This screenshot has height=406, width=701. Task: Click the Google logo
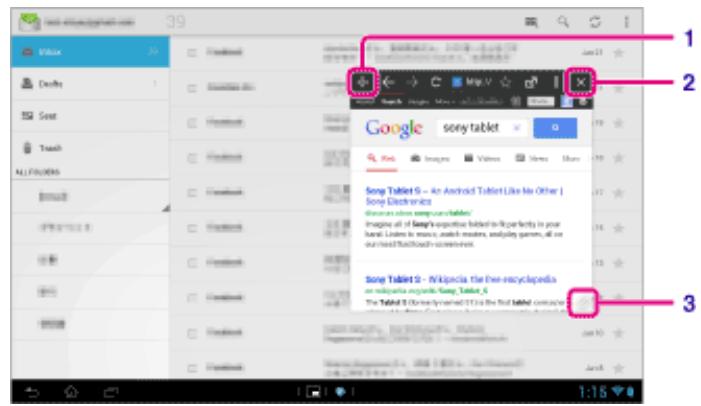point(393,129)
